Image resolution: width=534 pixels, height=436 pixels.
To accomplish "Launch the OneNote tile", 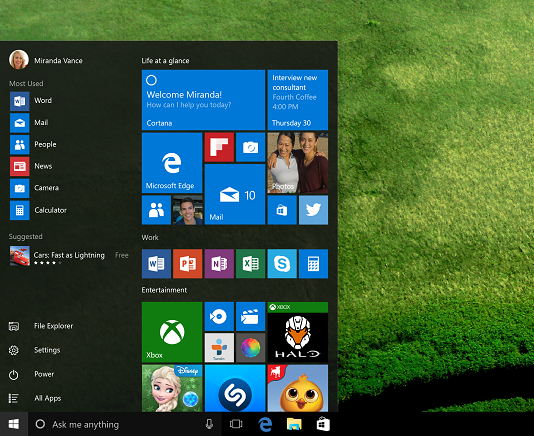I will click(219, 264).
